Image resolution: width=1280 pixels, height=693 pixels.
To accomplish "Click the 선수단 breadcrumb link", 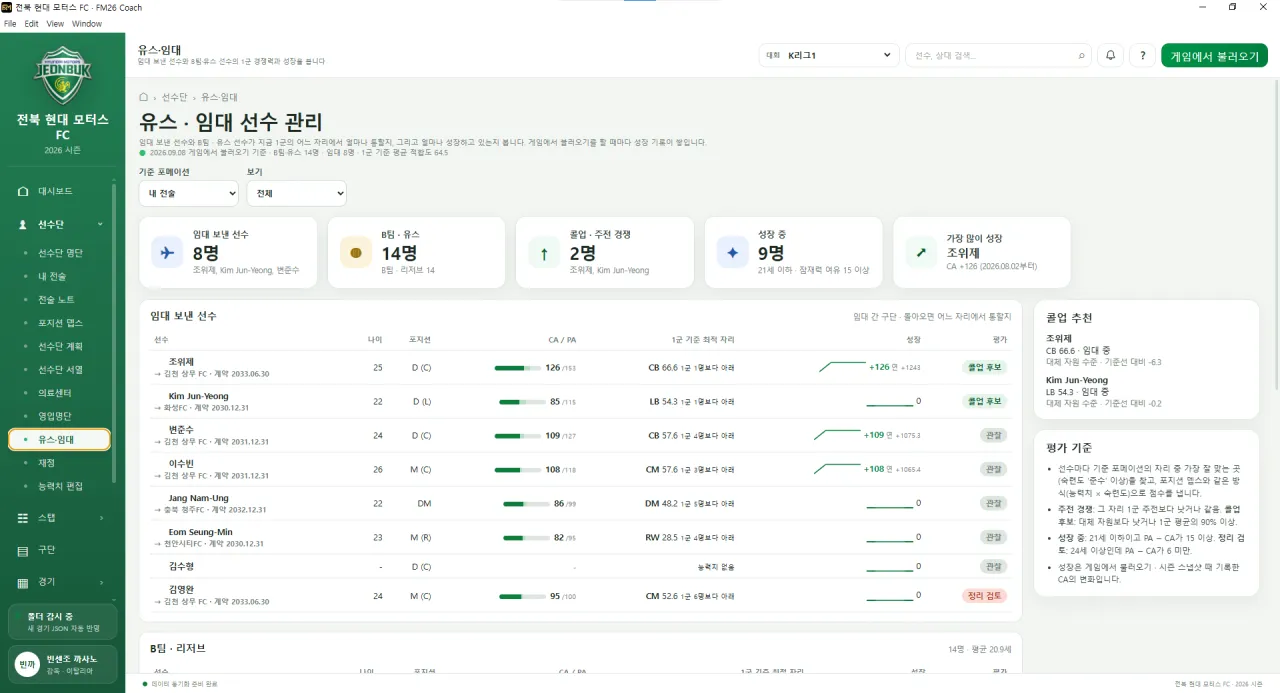I will 174,97.
